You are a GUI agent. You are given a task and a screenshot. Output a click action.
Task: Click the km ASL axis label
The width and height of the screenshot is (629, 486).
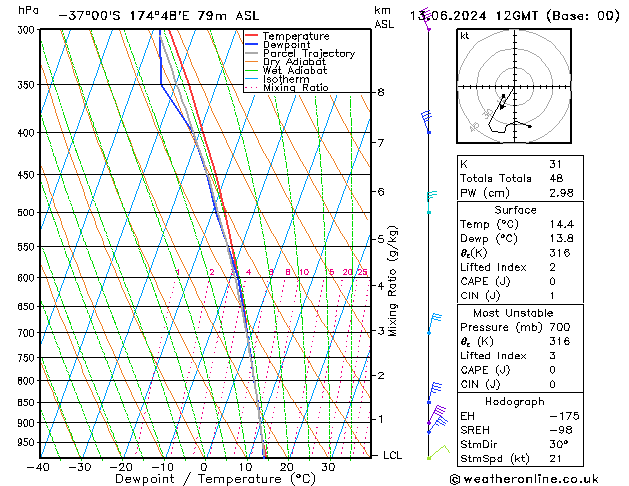coord(384,17)
